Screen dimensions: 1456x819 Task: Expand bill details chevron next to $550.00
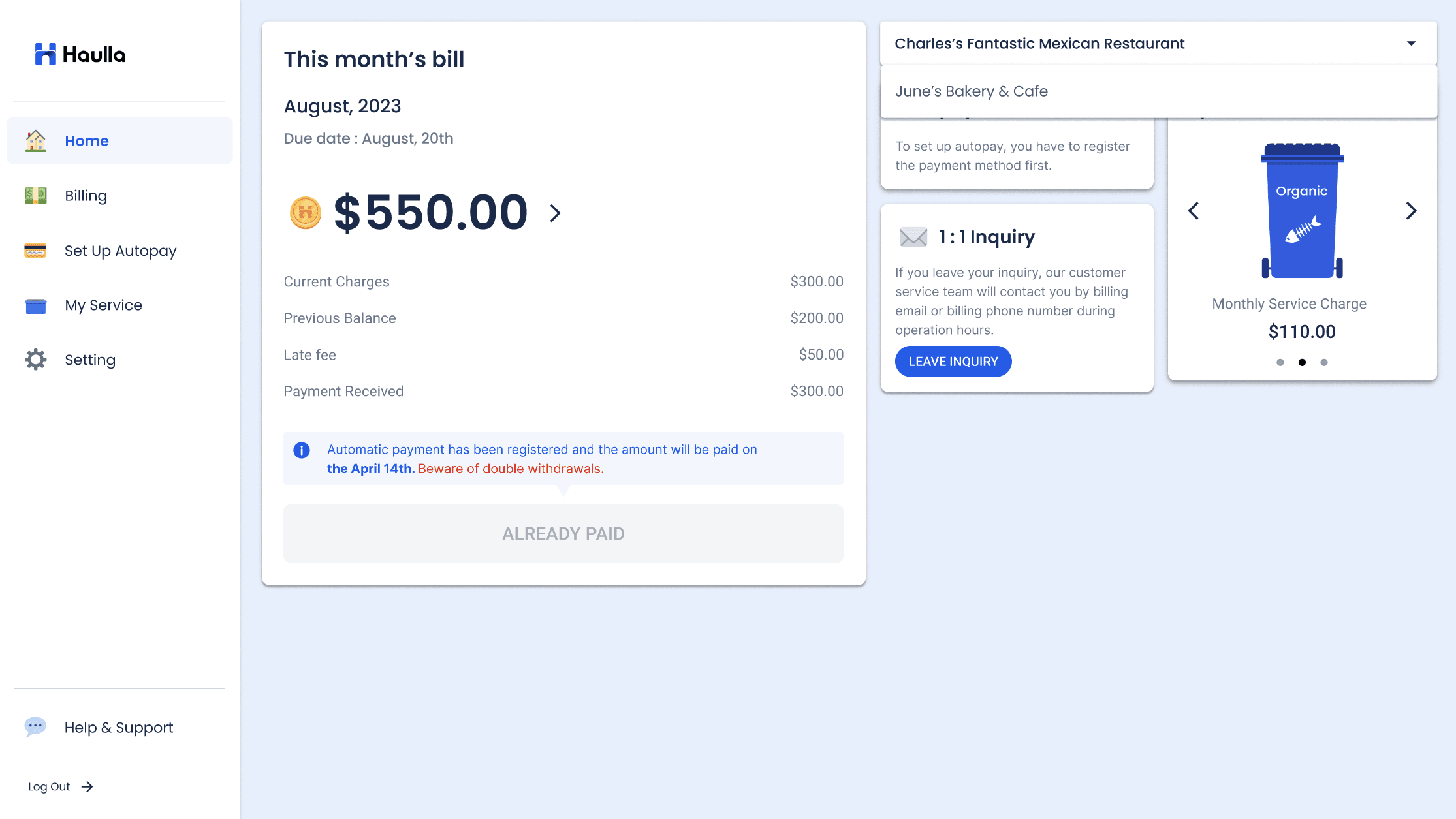point(555,213)
